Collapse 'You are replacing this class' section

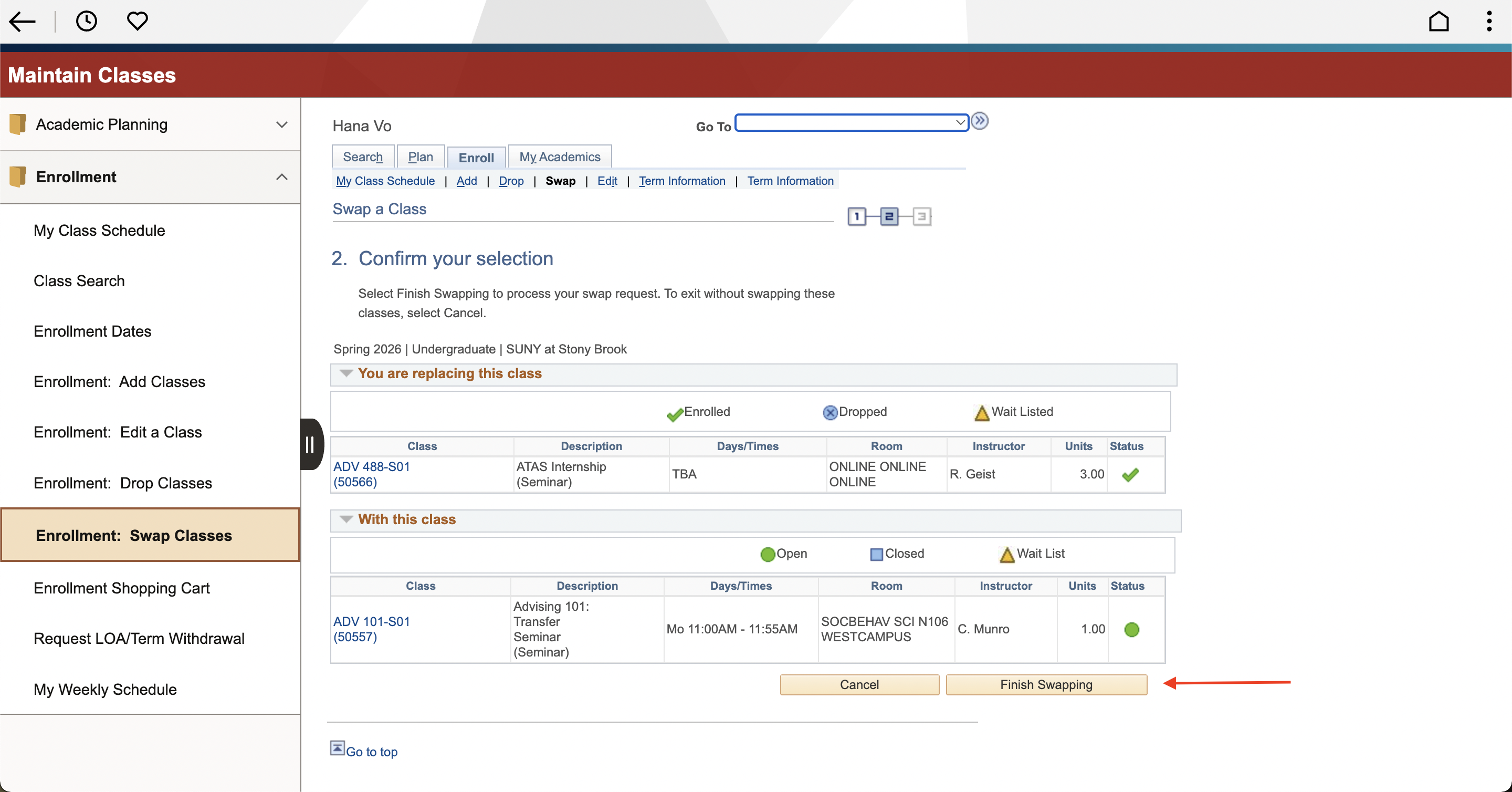[x=346, y=373]
